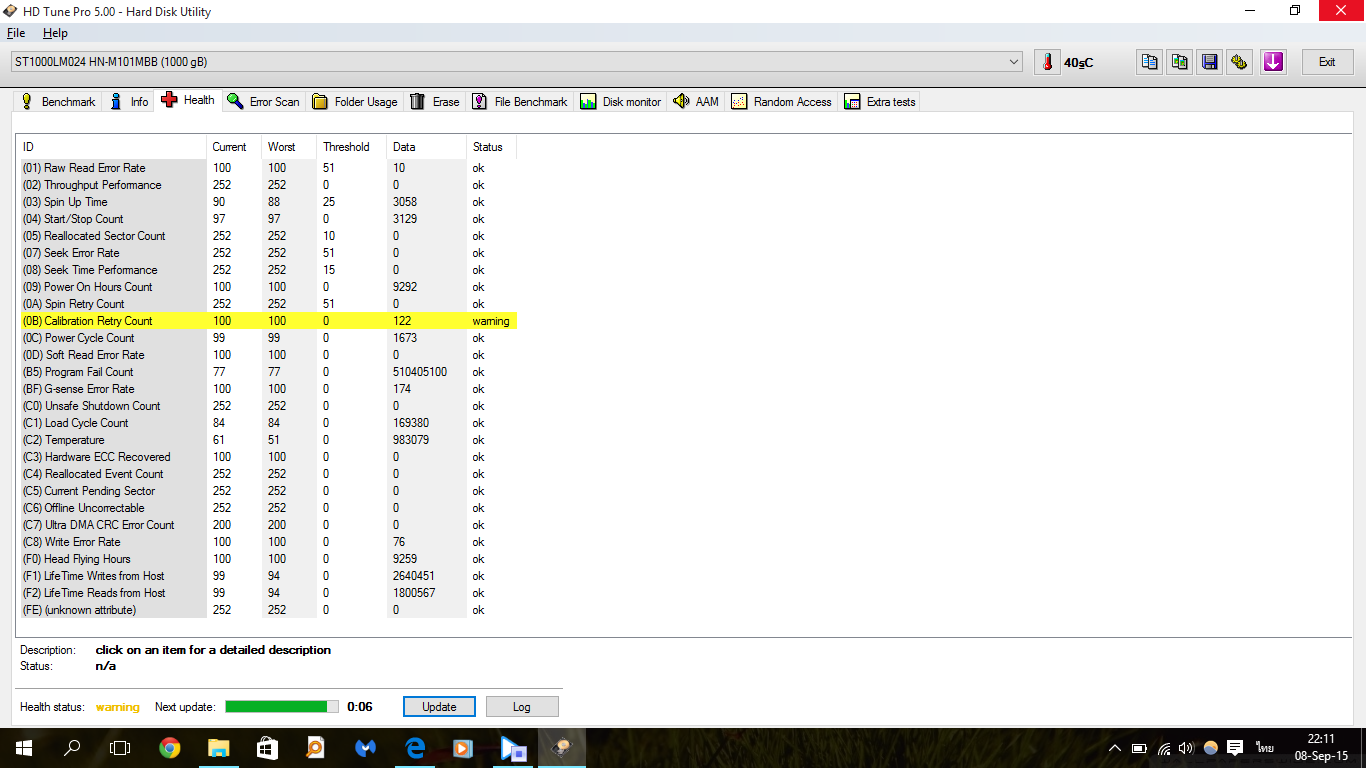The height and width of the screenshot is (768, 1366).
Task: Select the Raw Read Error Rate row
Action: [269, 168]
